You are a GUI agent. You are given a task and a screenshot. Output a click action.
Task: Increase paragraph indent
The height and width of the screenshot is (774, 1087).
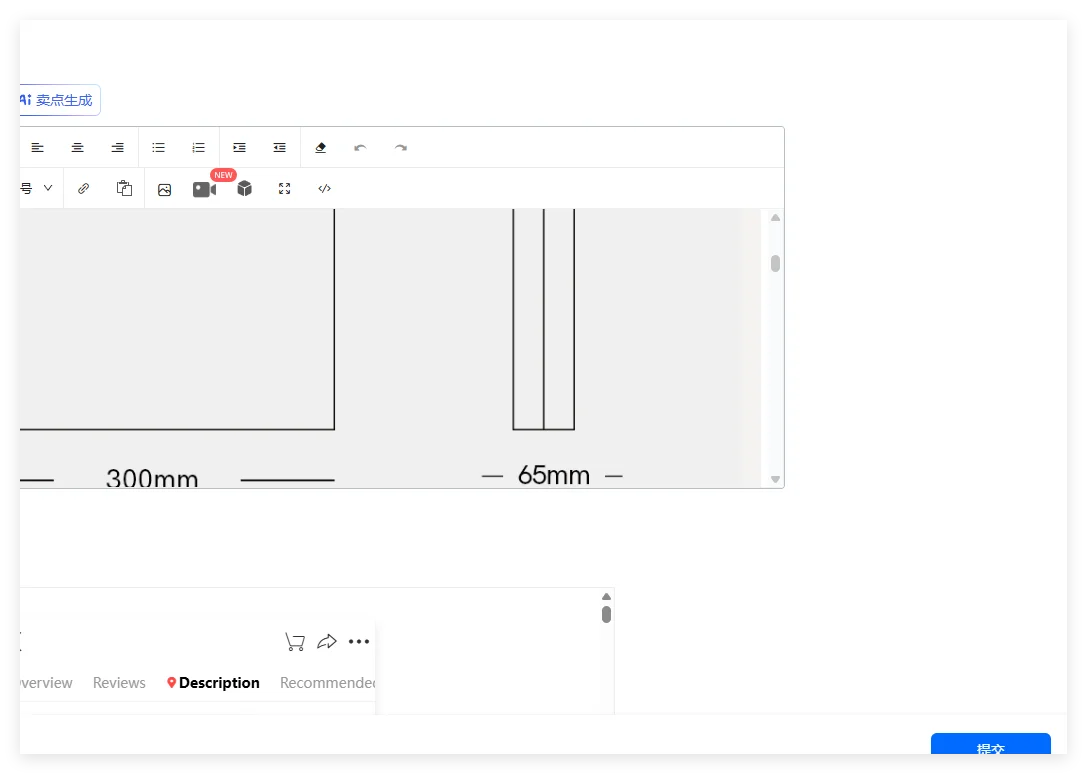[x=239, y=148]
